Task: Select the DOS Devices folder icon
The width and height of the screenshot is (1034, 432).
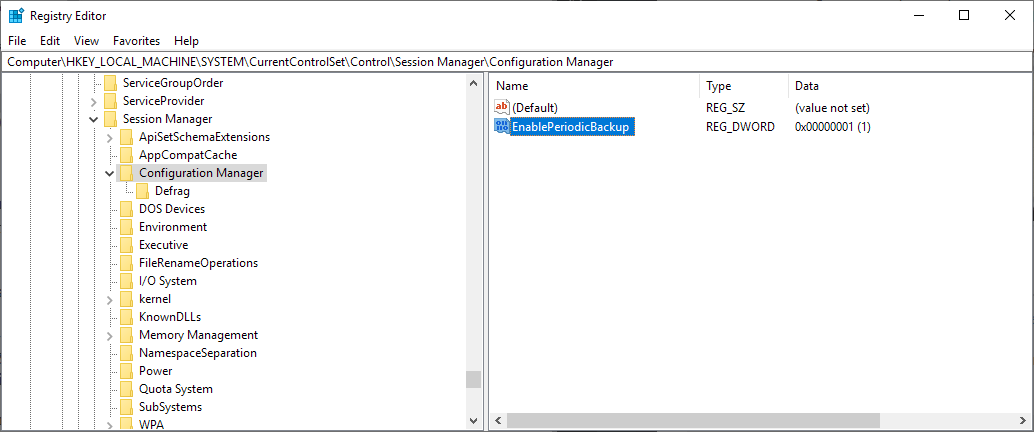Action: pyautogui.click(x=126, y=209)
